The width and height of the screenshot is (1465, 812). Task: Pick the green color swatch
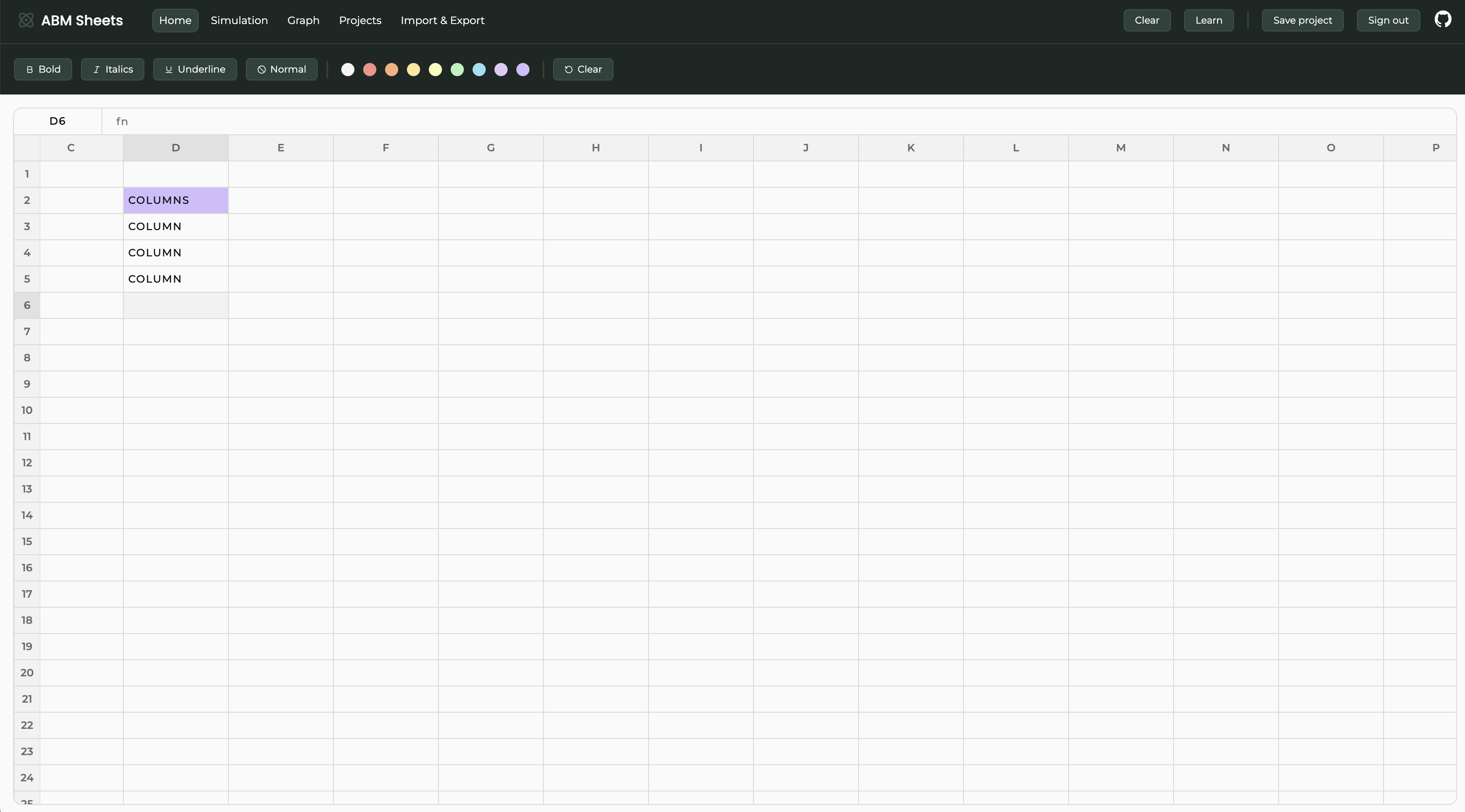457,70
